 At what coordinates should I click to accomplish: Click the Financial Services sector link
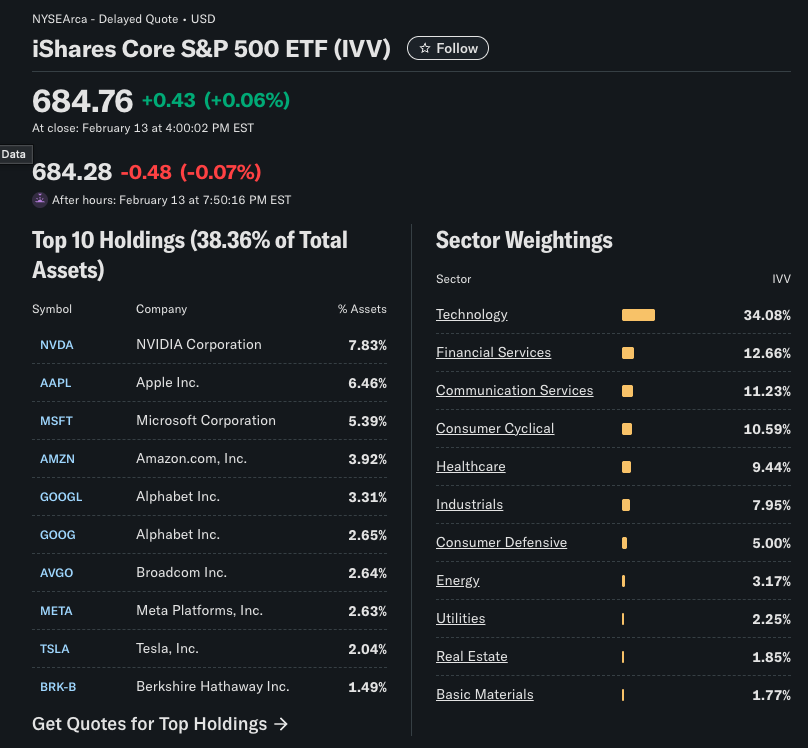[493, 353]
